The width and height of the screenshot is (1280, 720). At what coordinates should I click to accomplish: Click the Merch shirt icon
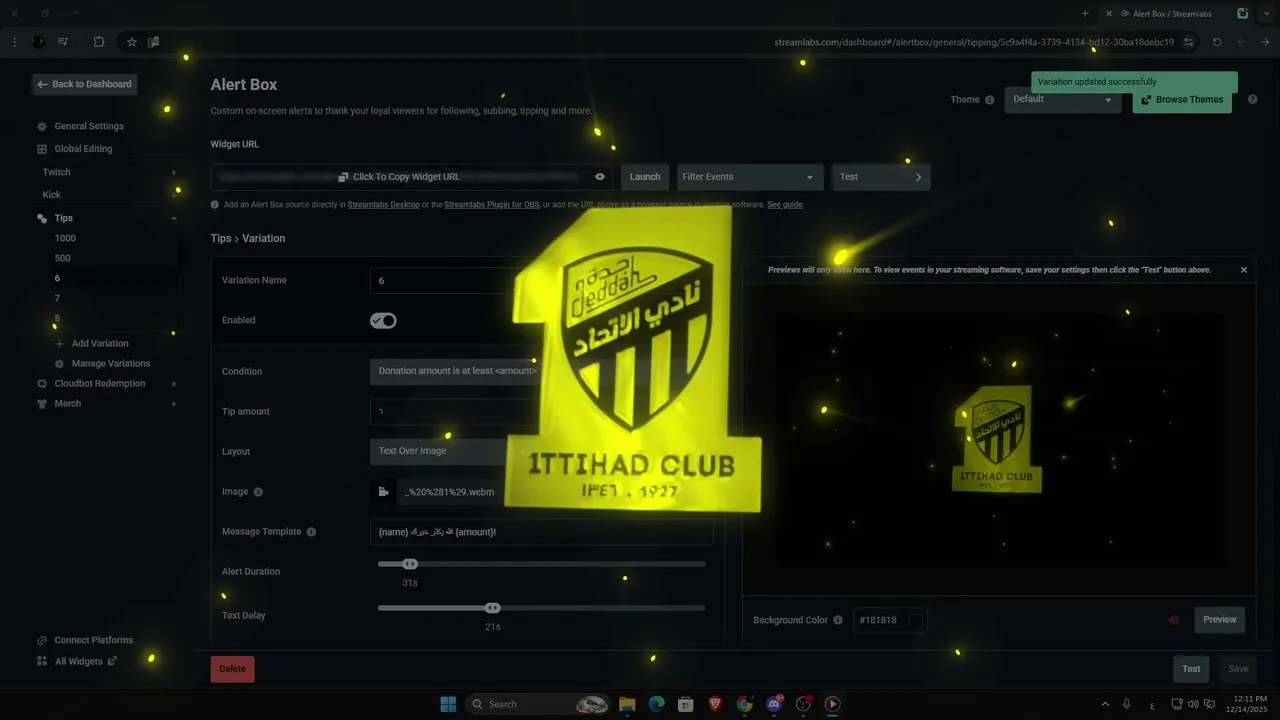(x=42, y=403)
